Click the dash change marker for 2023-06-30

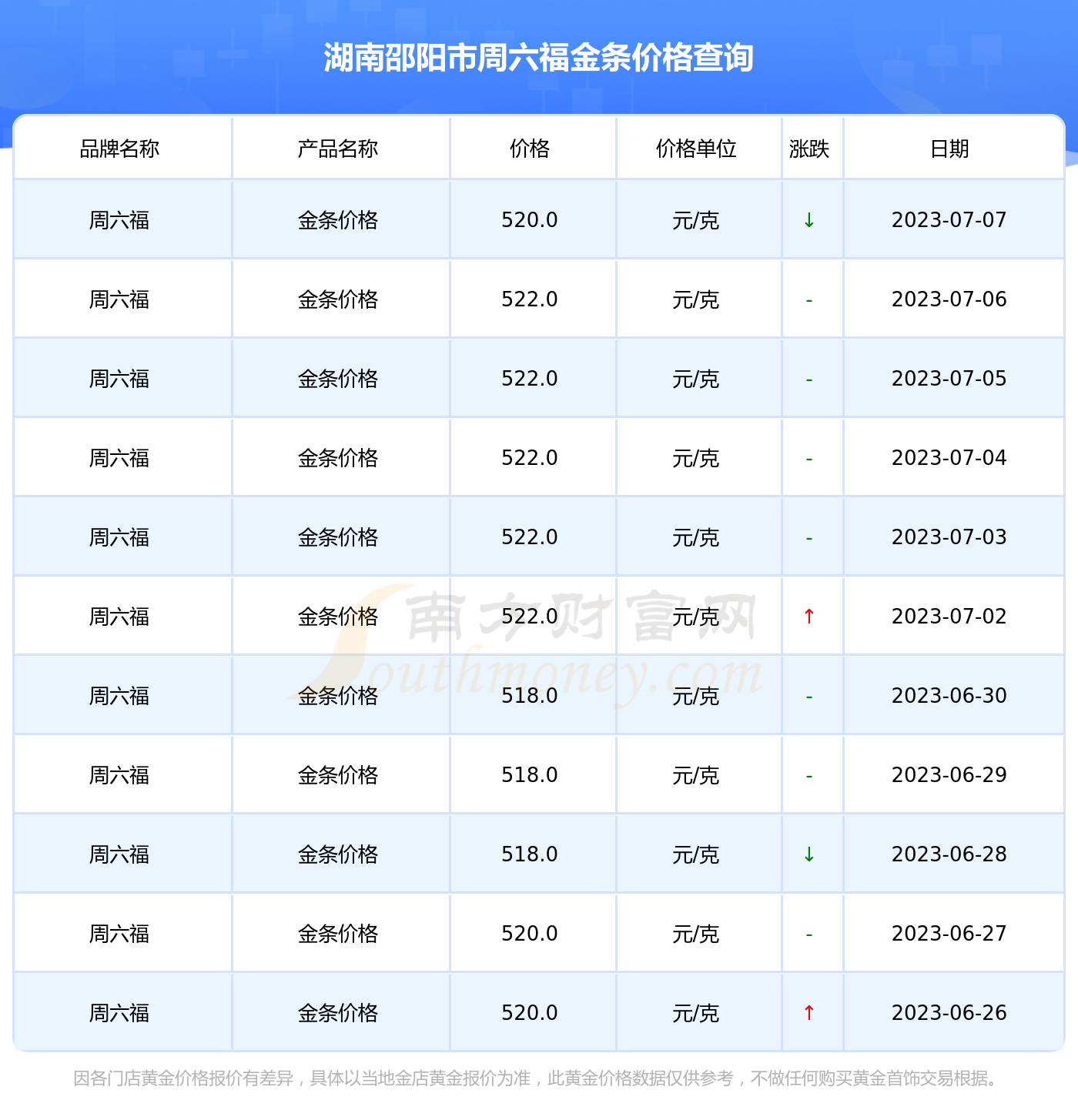pyautogui.click(x=809, y=697)
